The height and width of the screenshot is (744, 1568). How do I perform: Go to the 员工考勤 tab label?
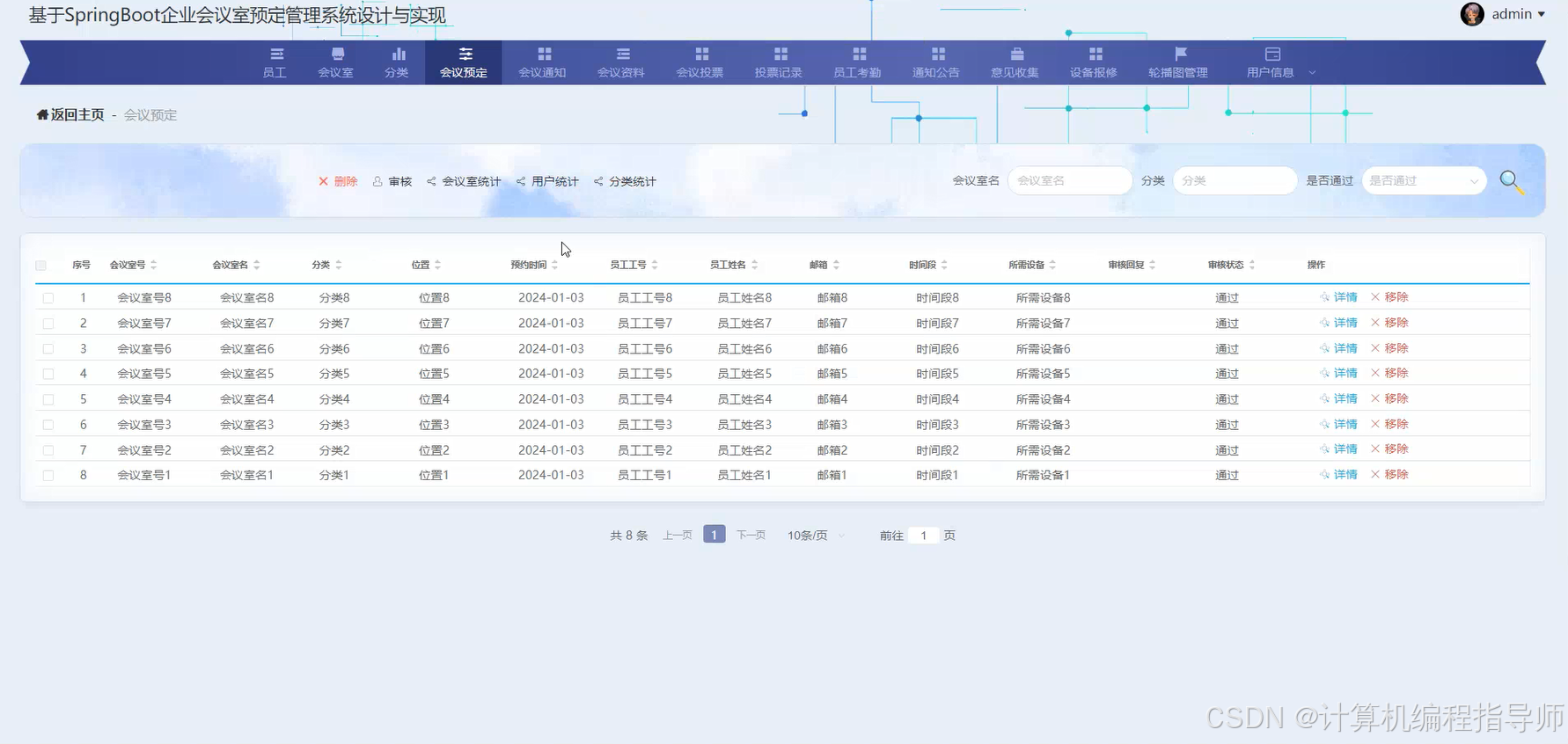click(x=857, y=72)
